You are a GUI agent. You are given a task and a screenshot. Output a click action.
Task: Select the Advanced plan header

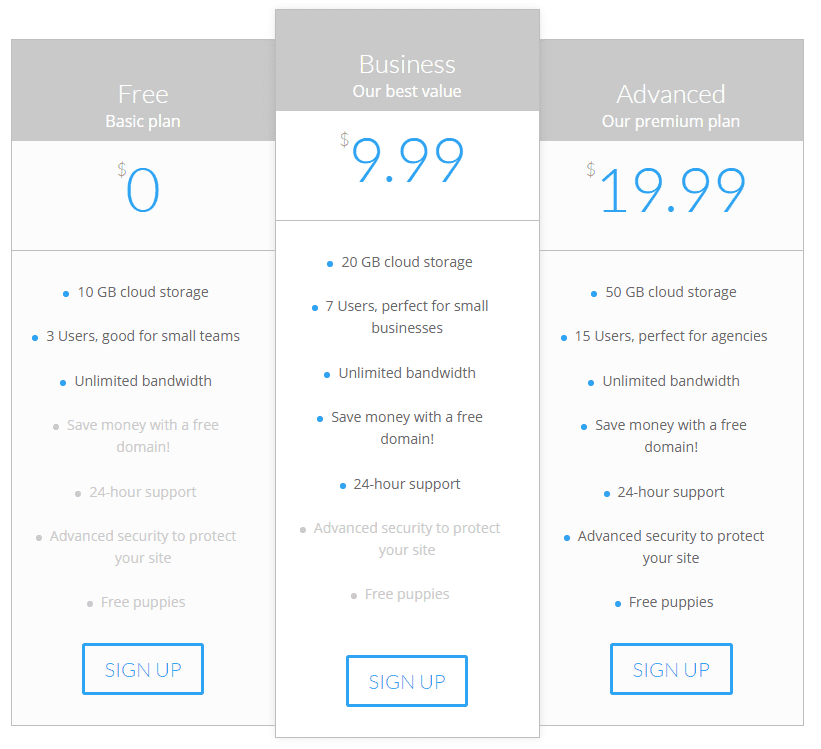coord(670,94)
